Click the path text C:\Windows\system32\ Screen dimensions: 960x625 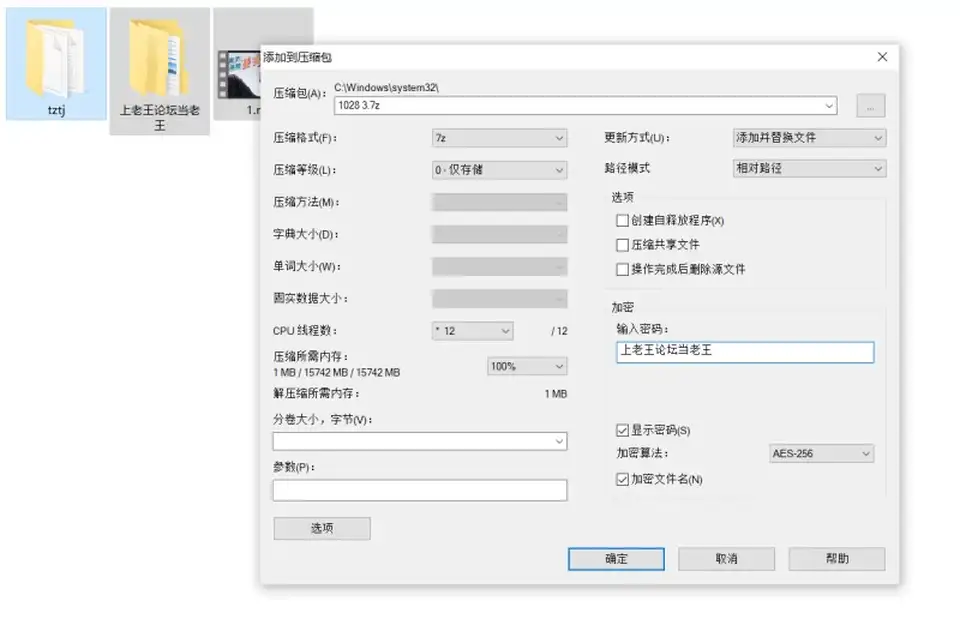coord(386,88)
